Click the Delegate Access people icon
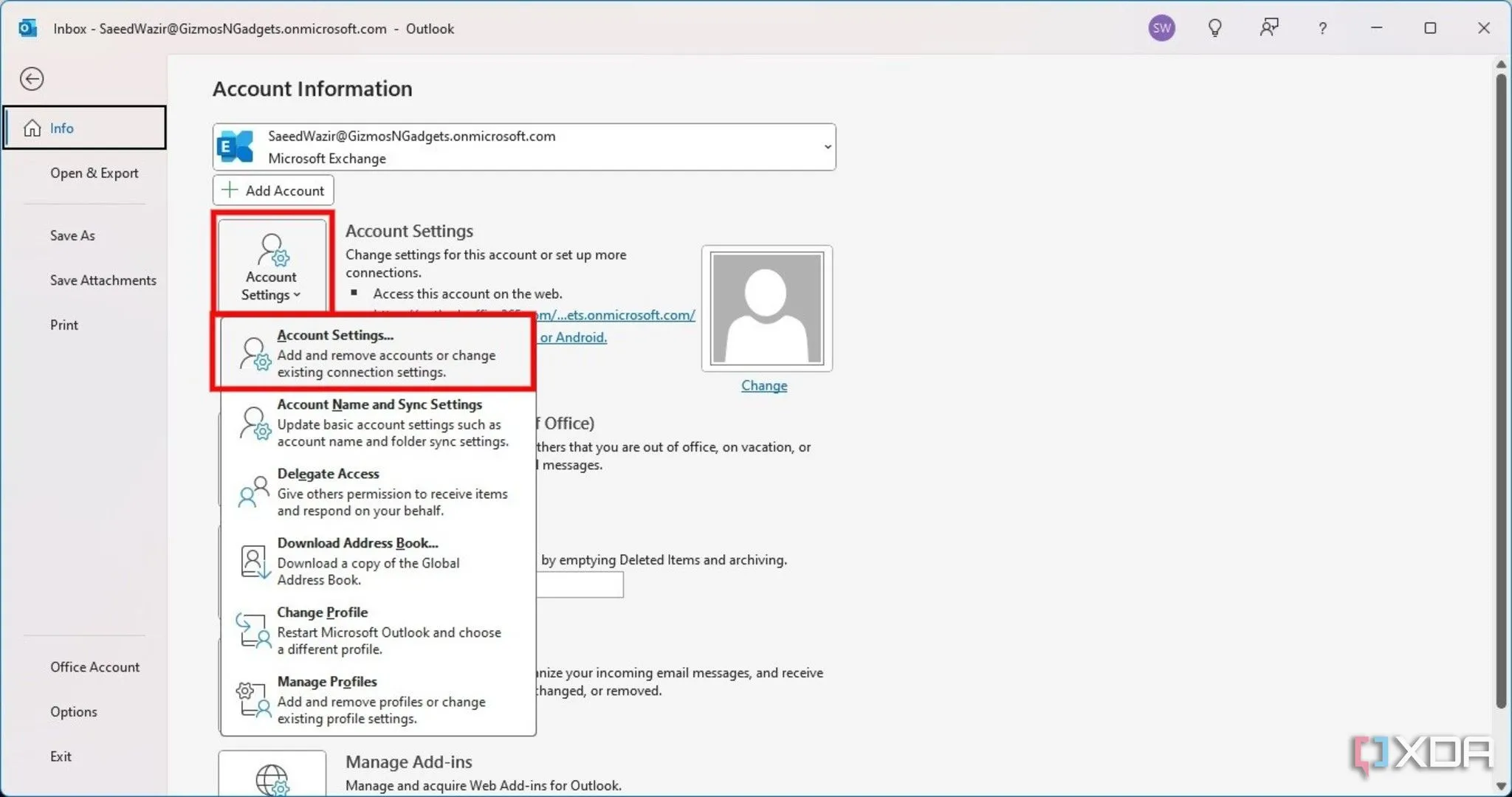Screen dimensions: 1512x797 point(254,491)
